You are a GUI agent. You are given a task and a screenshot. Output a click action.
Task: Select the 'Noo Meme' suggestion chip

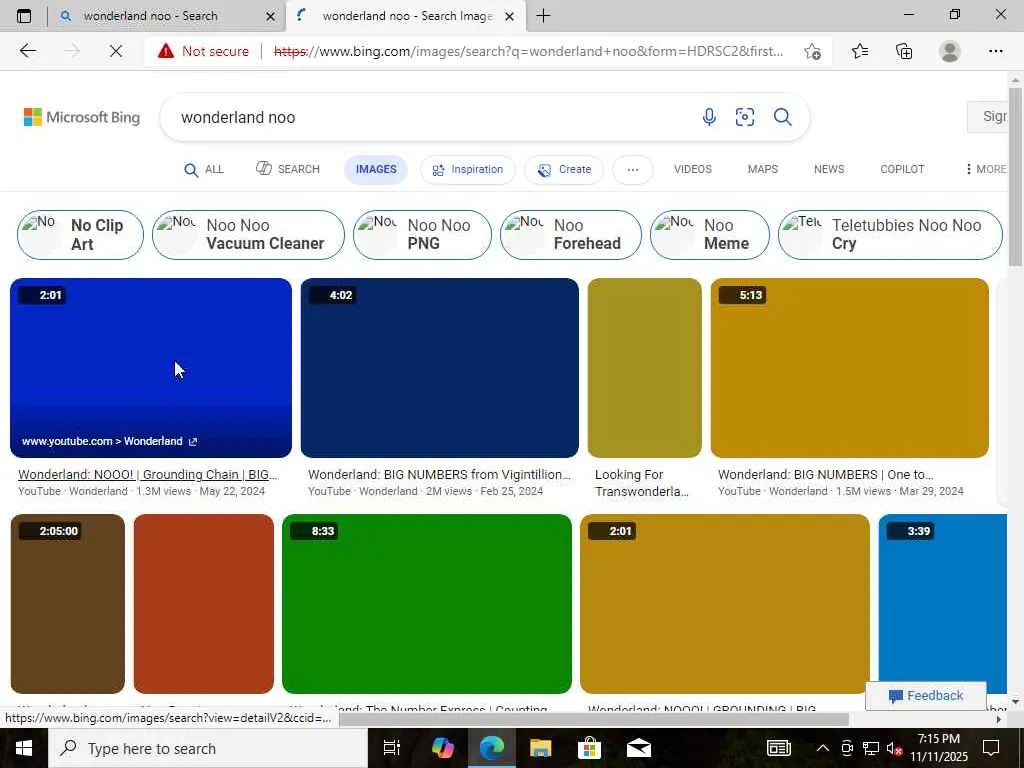point(710,234)
